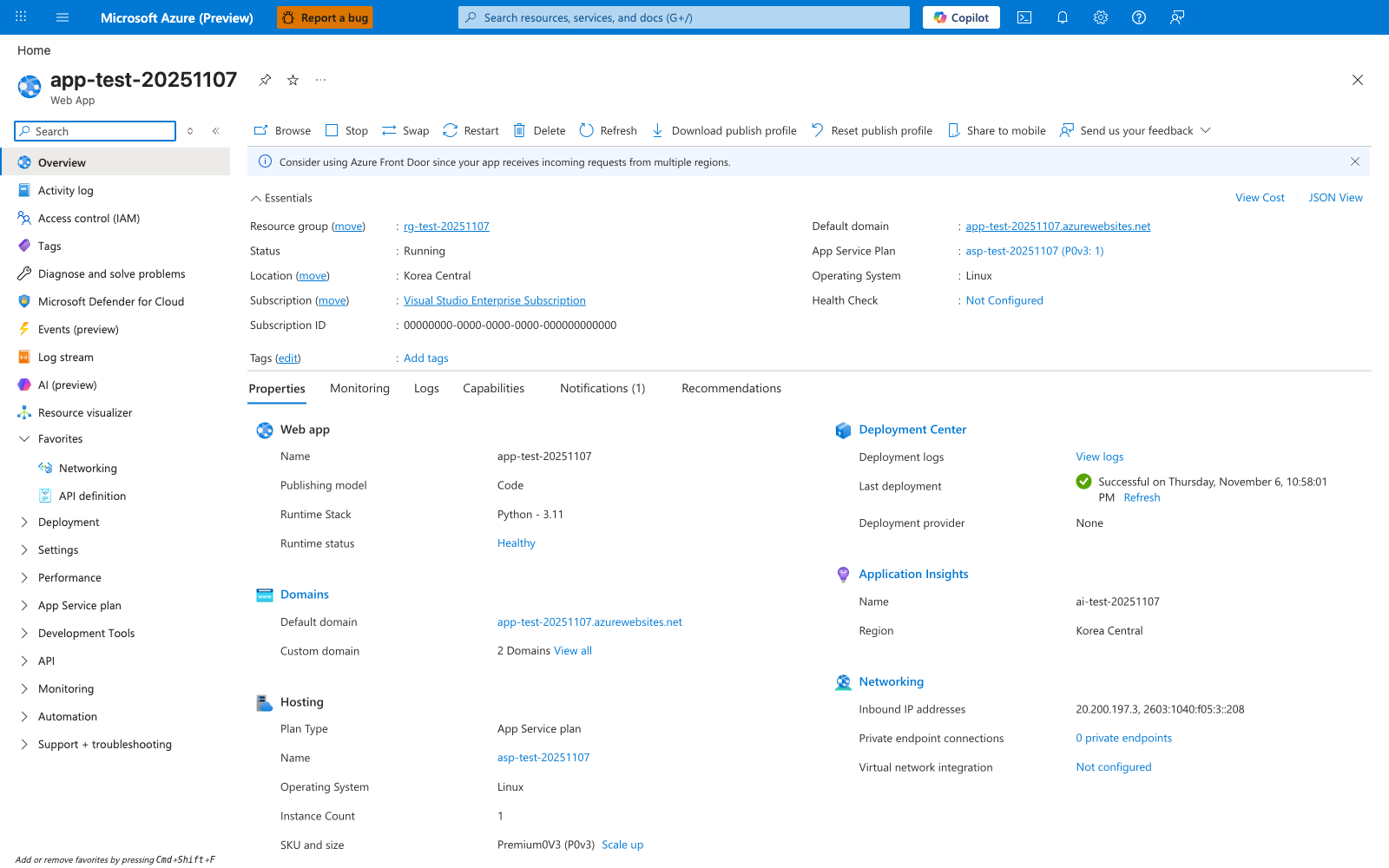Reset publish profile
The width and height of the screenshot is (1389, 868).
coord(872,130)
